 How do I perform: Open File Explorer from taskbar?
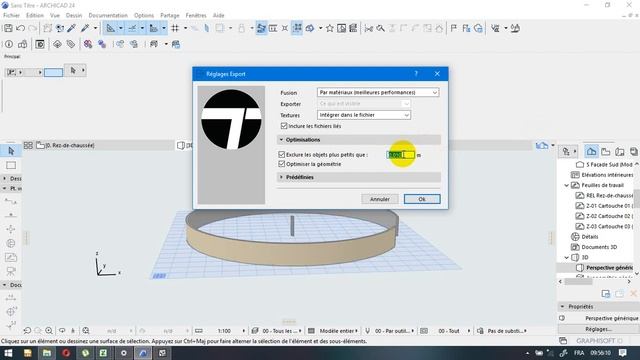click(47, 353)
